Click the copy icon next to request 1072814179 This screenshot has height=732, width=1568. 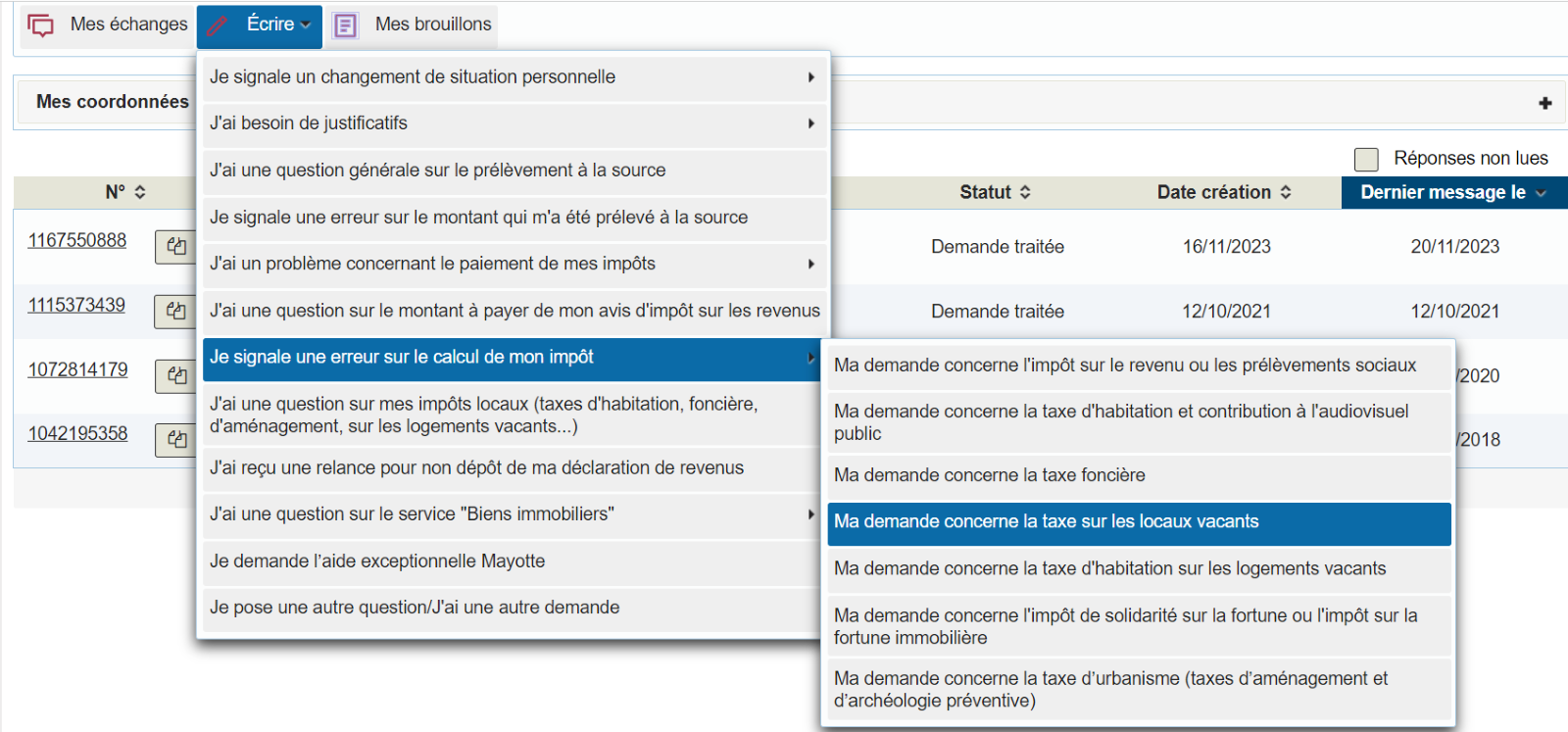point(176,375)
